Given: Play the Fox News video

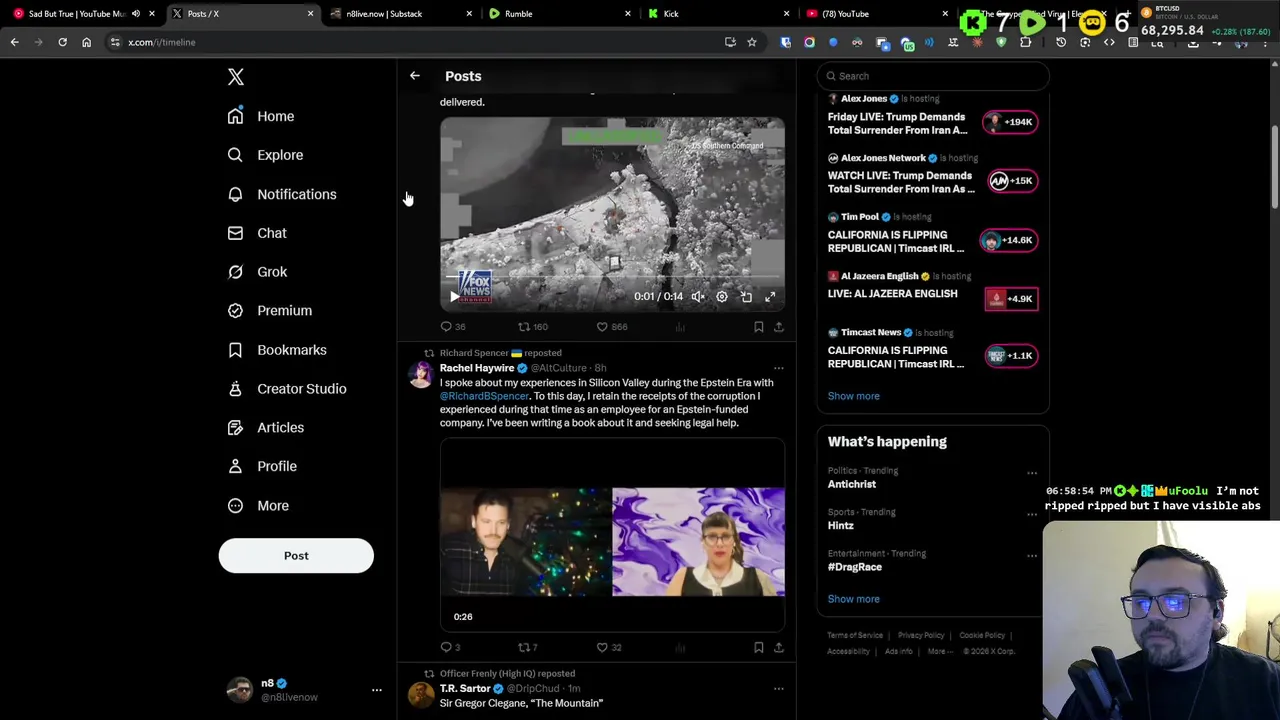Looking at the screenshot, I should point(455,297).
